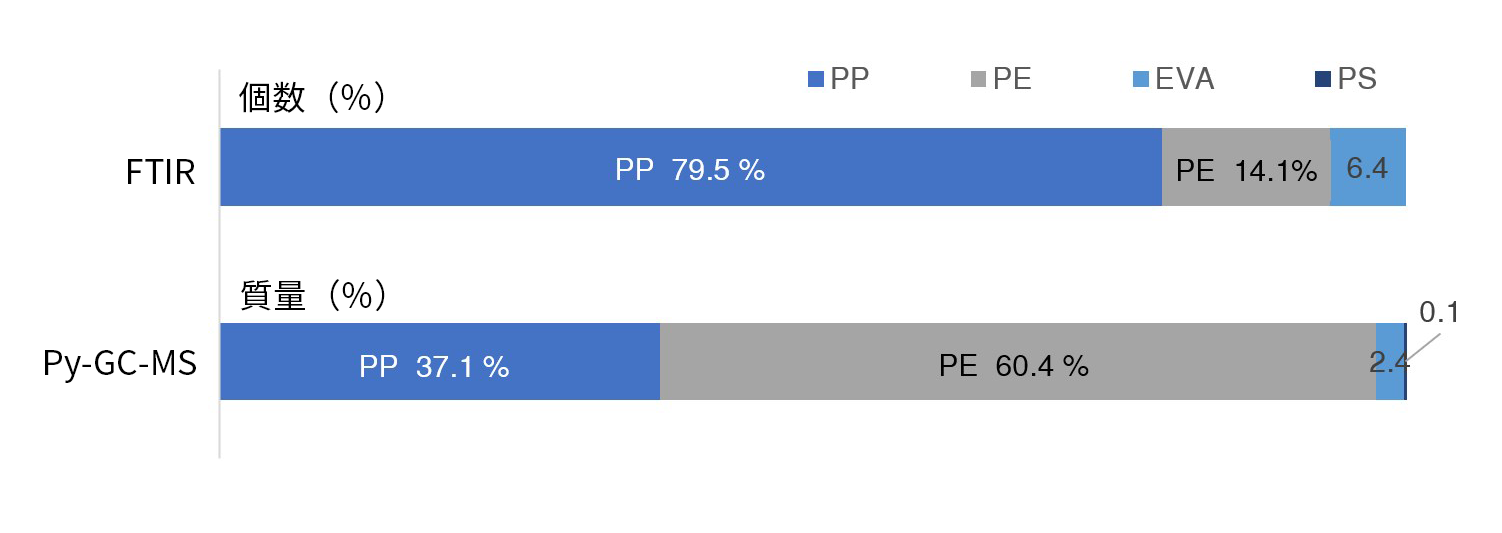Click the vertical axis line of chart
The image size is (1502, 533).
(x=219, y=264)
